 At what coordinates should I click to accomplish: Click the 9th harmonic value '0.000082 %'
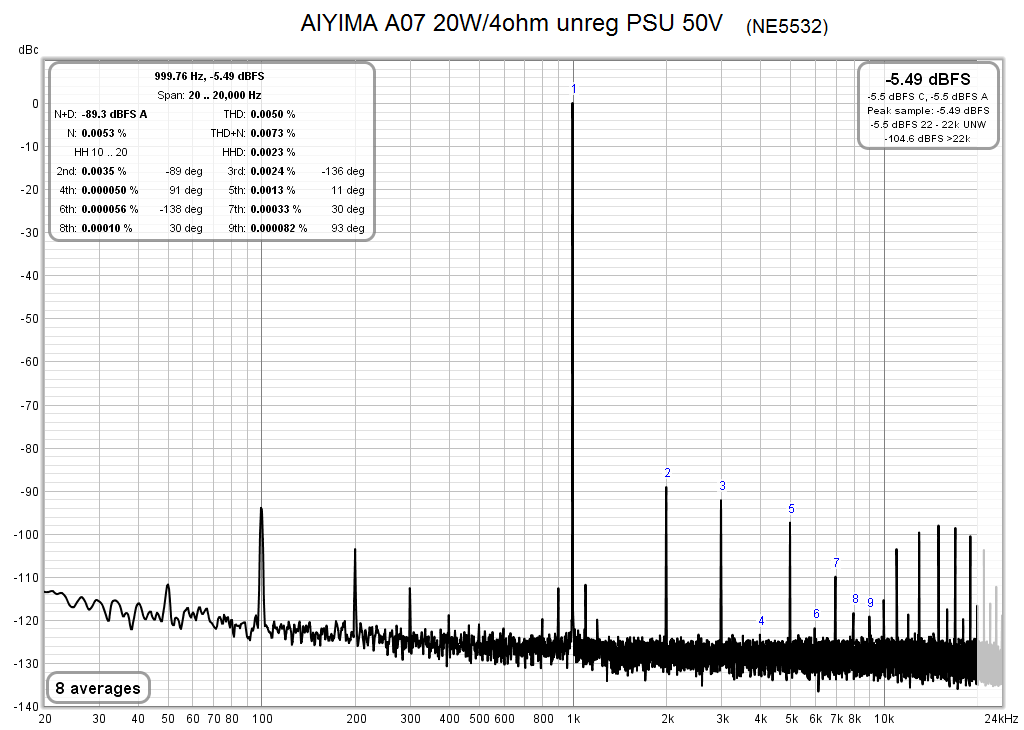[279, 228]
